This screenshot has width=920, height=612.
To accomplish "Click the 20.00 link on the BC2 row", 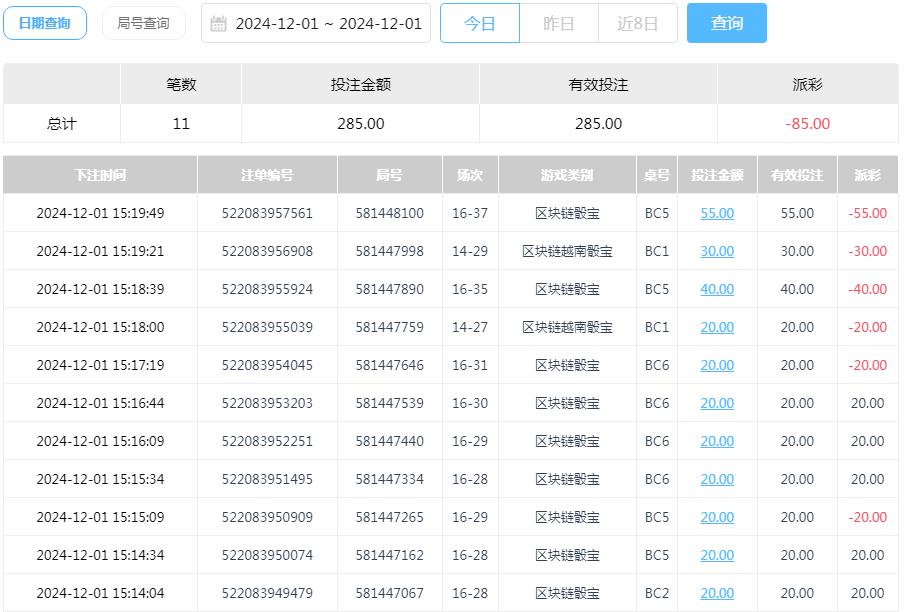I will (x=716, y=593).
